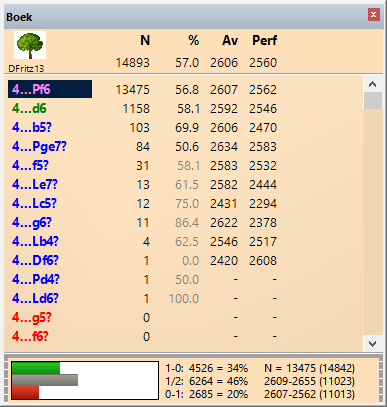The image size is (387, 407).
Task: Click the 1-0: 4526 = 34% statistic
Action: click(x=207, y=368)
